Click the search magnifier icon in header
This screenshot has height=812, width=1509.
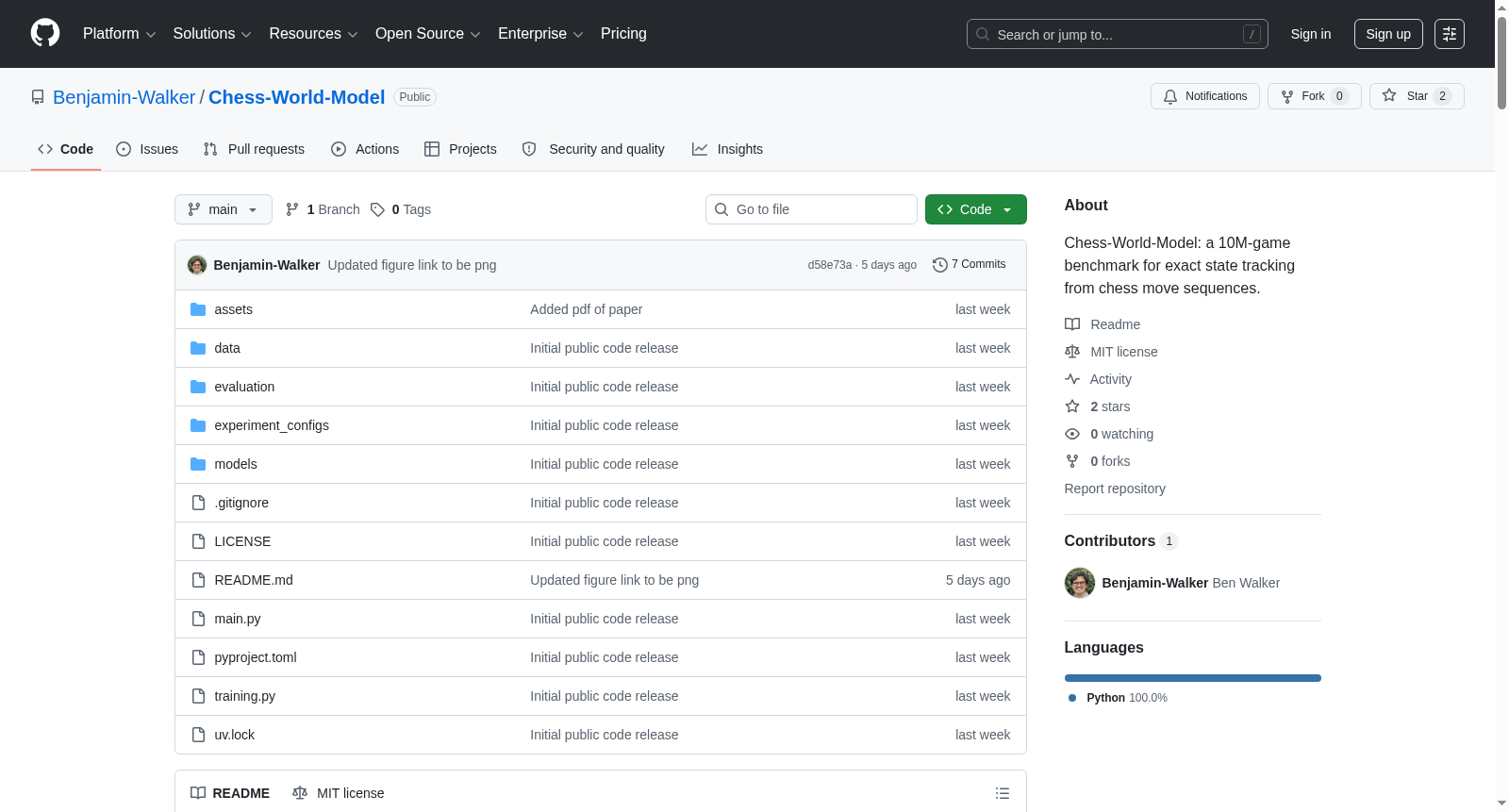983,34
